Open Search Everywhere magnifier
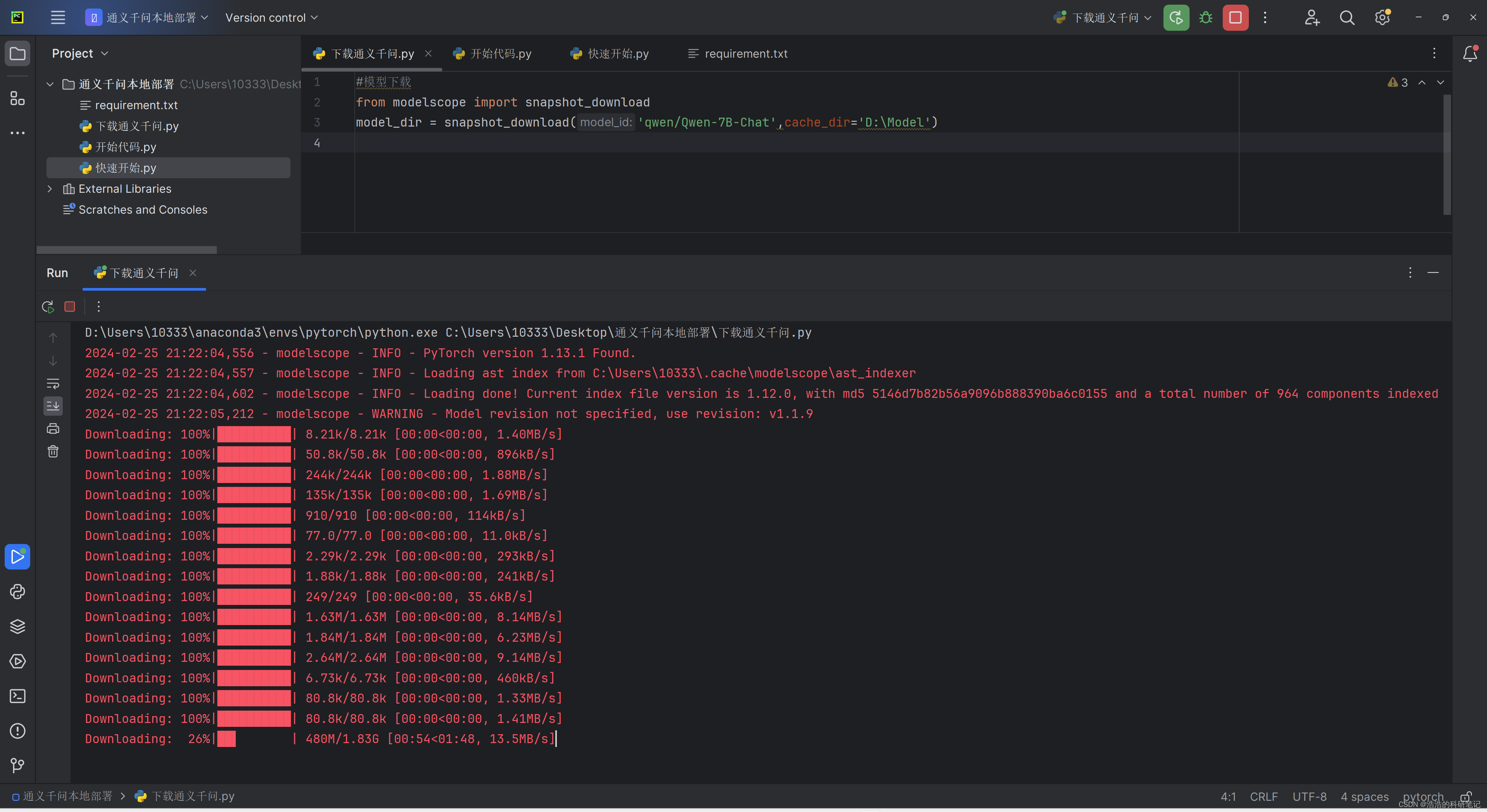Screen dimensions: 1487x812 (x=1347, y=18)
